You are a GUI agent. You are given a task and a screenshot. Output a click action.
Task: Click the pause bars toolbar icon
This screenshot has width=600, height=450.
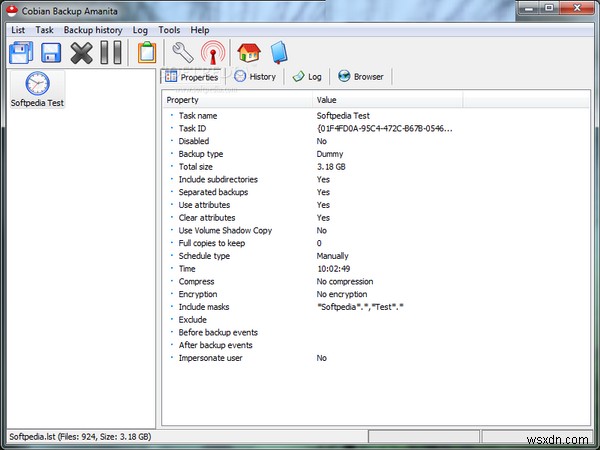tap(111, 52)
